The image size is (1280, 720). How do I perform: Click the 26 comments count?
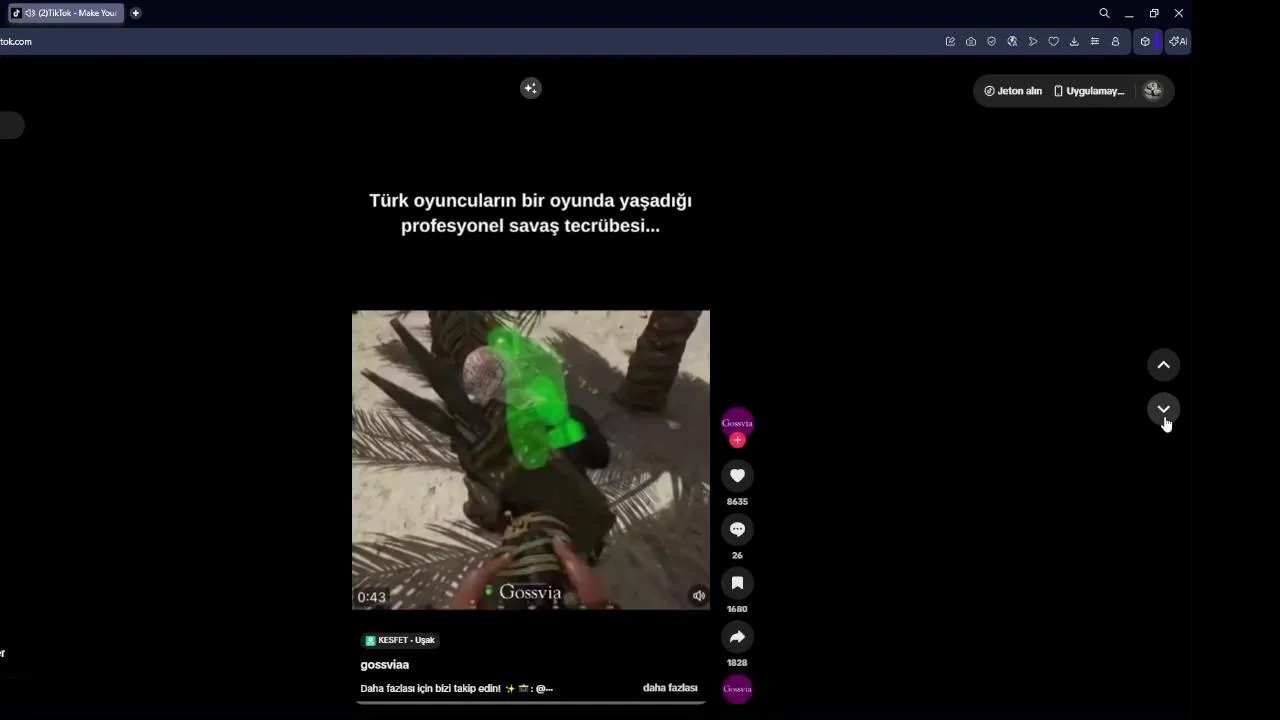point(737,556)
